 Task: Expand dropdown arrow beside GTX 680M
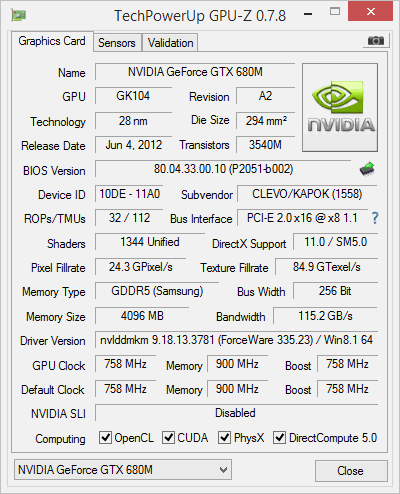pos(224,470)
